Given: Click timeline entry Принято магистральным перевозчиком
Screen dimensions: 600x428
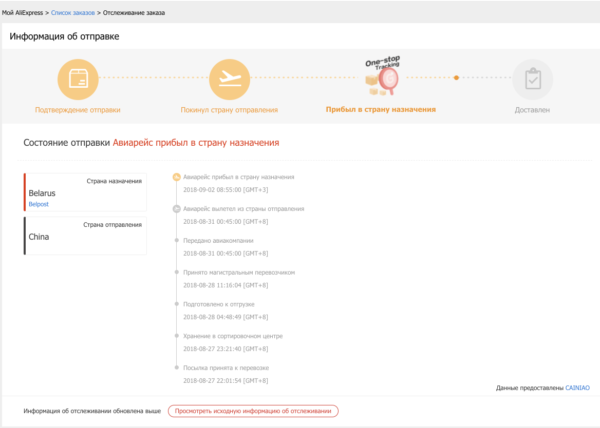Looking at the screenshot, I should [x=239, y=272].
